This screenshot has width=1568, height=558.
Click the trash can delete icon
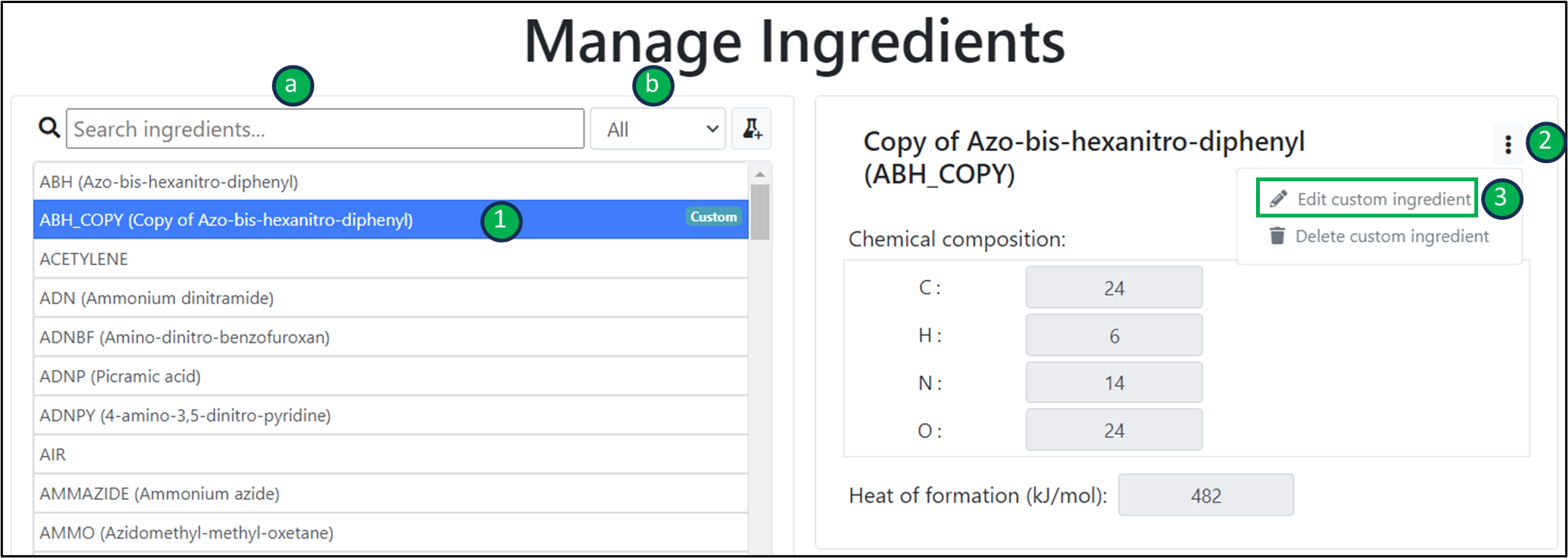1277,236
